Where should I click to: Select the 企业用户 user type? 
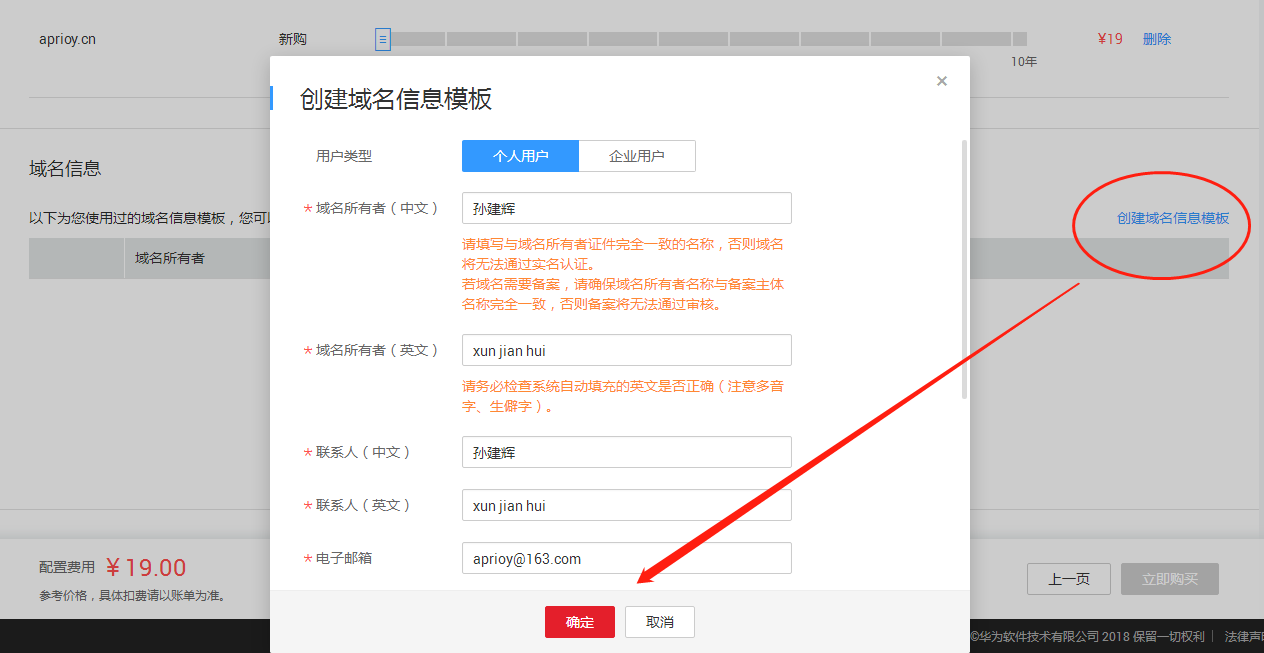[637, 156]
